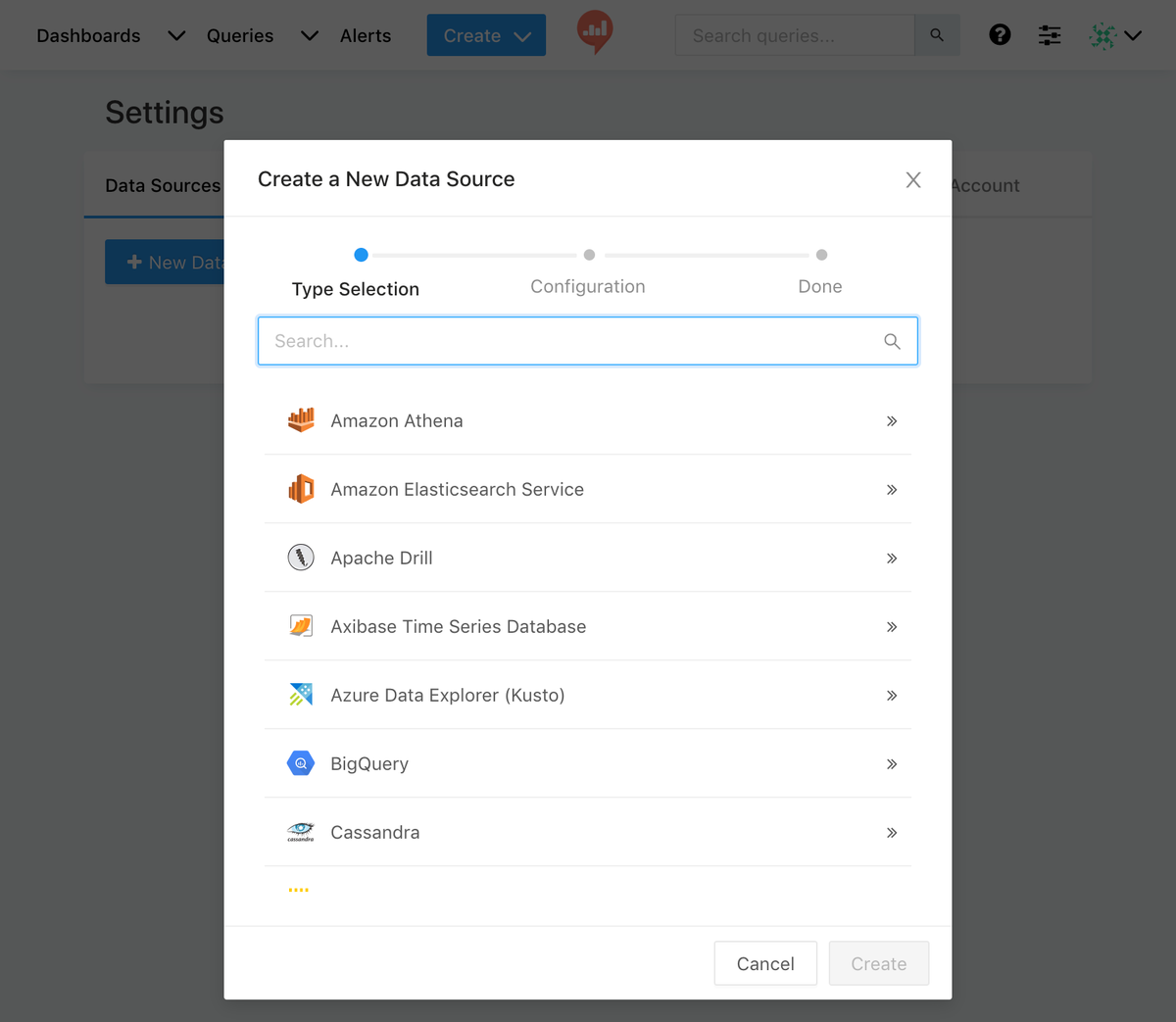Click the double-arrow for BigQuery
Screen dimensions: 1176x1022
tap(892, 763)
